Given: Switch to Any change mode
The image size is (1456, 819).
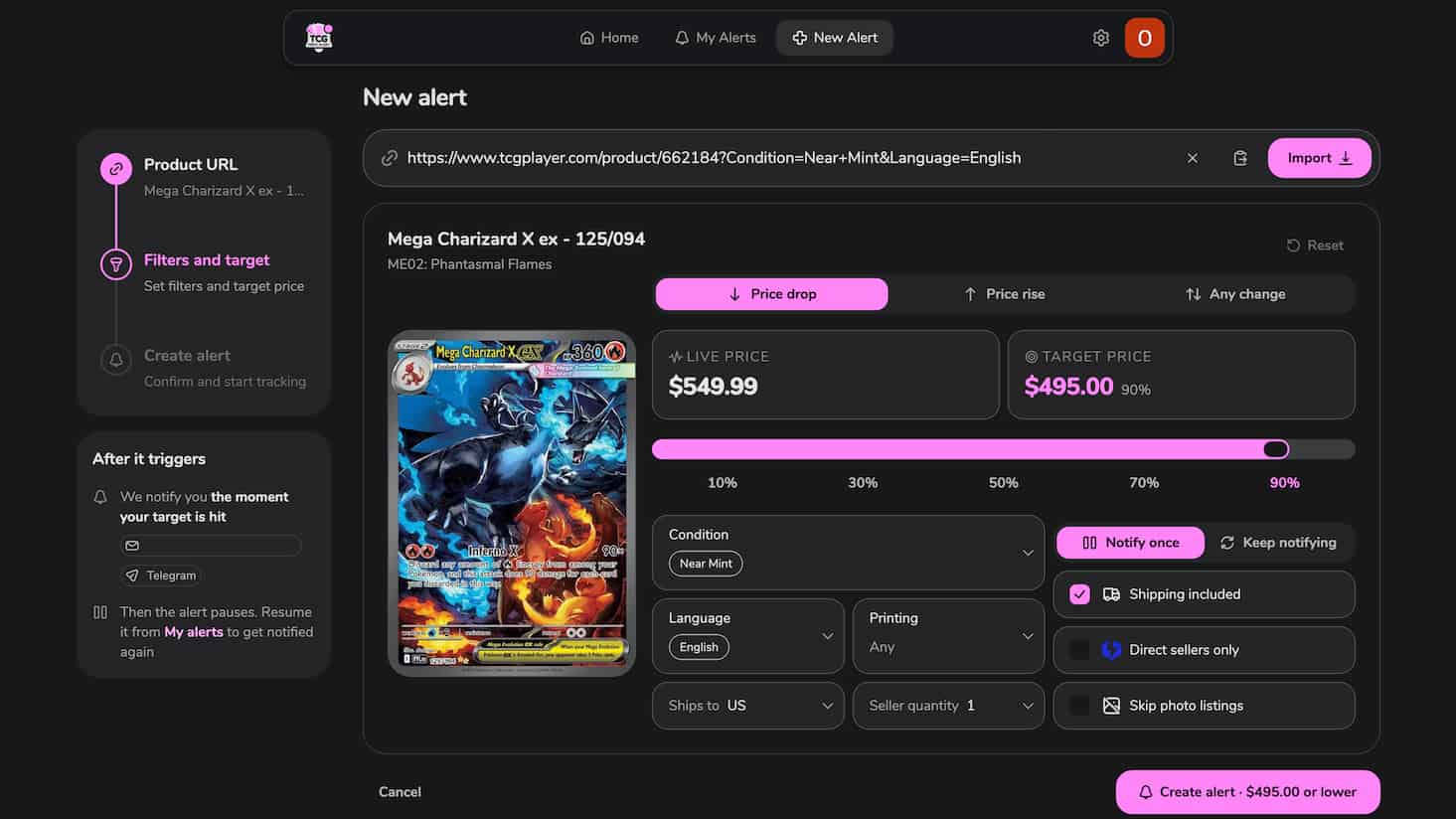Looking at the screenshot, I should (x=1235, y=294).
